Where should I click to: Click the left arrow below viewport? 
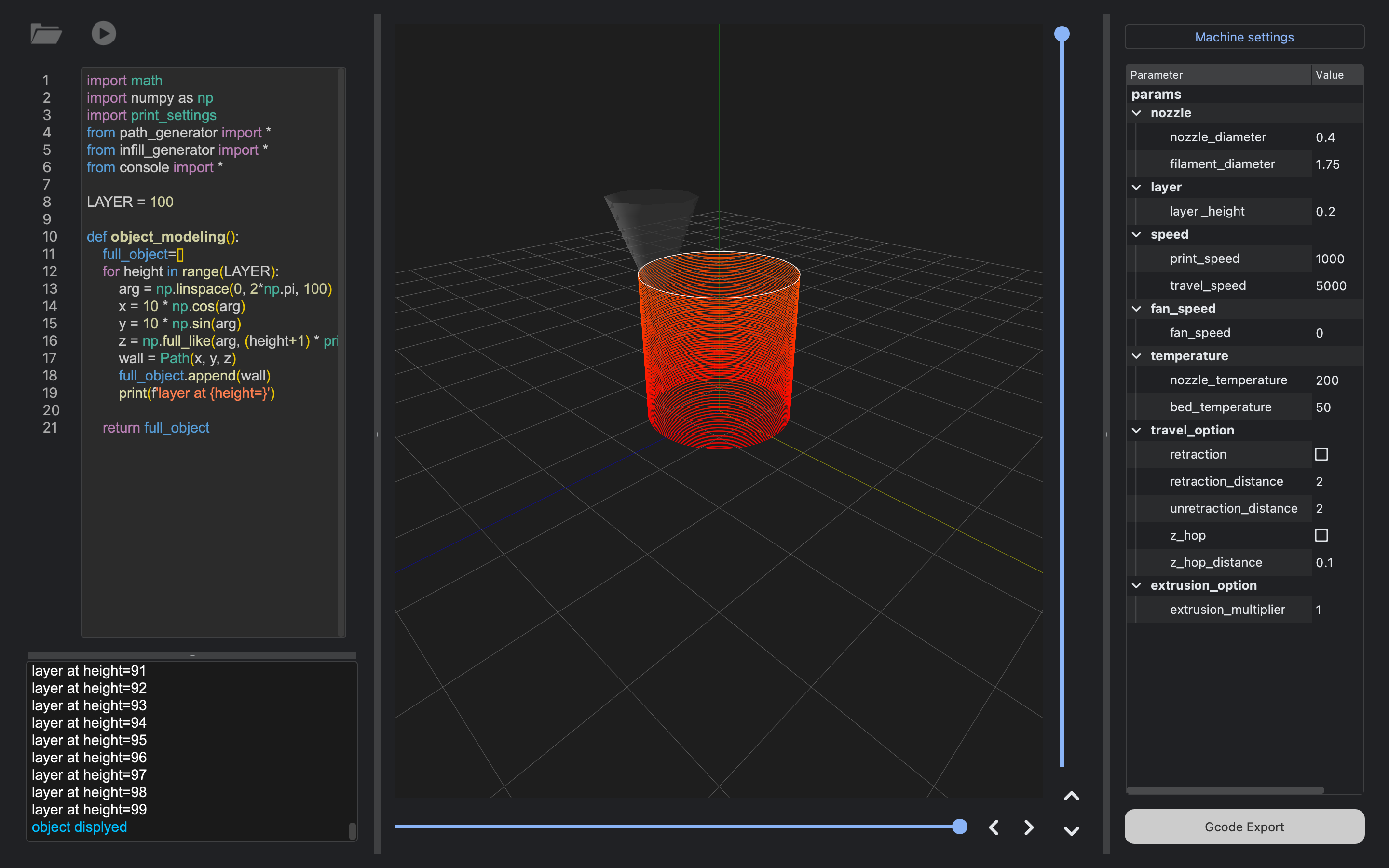pos(994,827)
